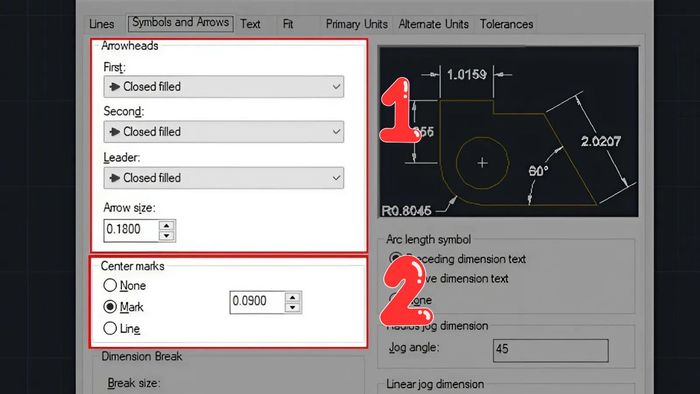The image size is (700, 394).
Task: Select Line for Center marks
Action: [x=121, y=329]
